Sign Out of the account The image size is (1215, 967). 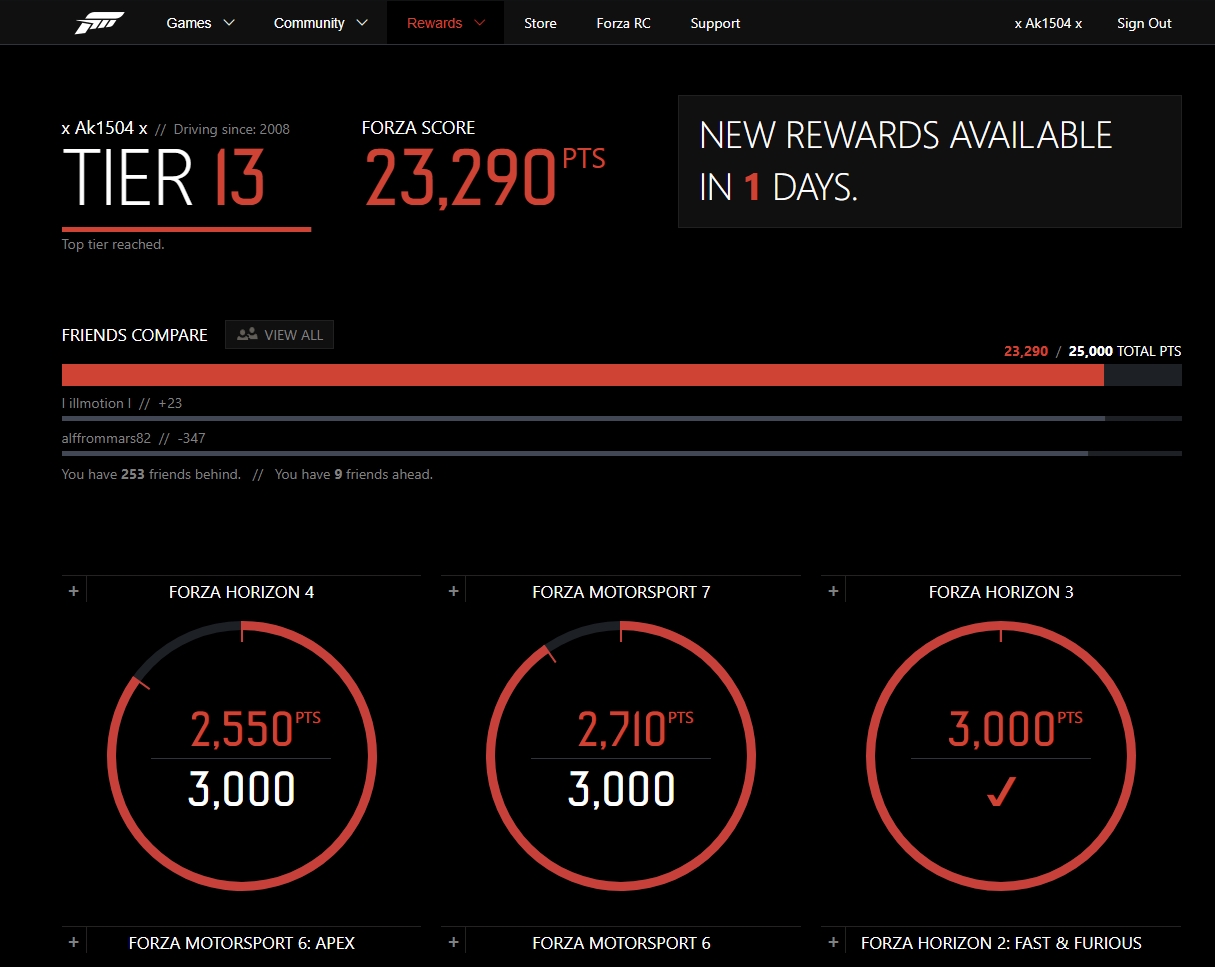pos(1144,23)
